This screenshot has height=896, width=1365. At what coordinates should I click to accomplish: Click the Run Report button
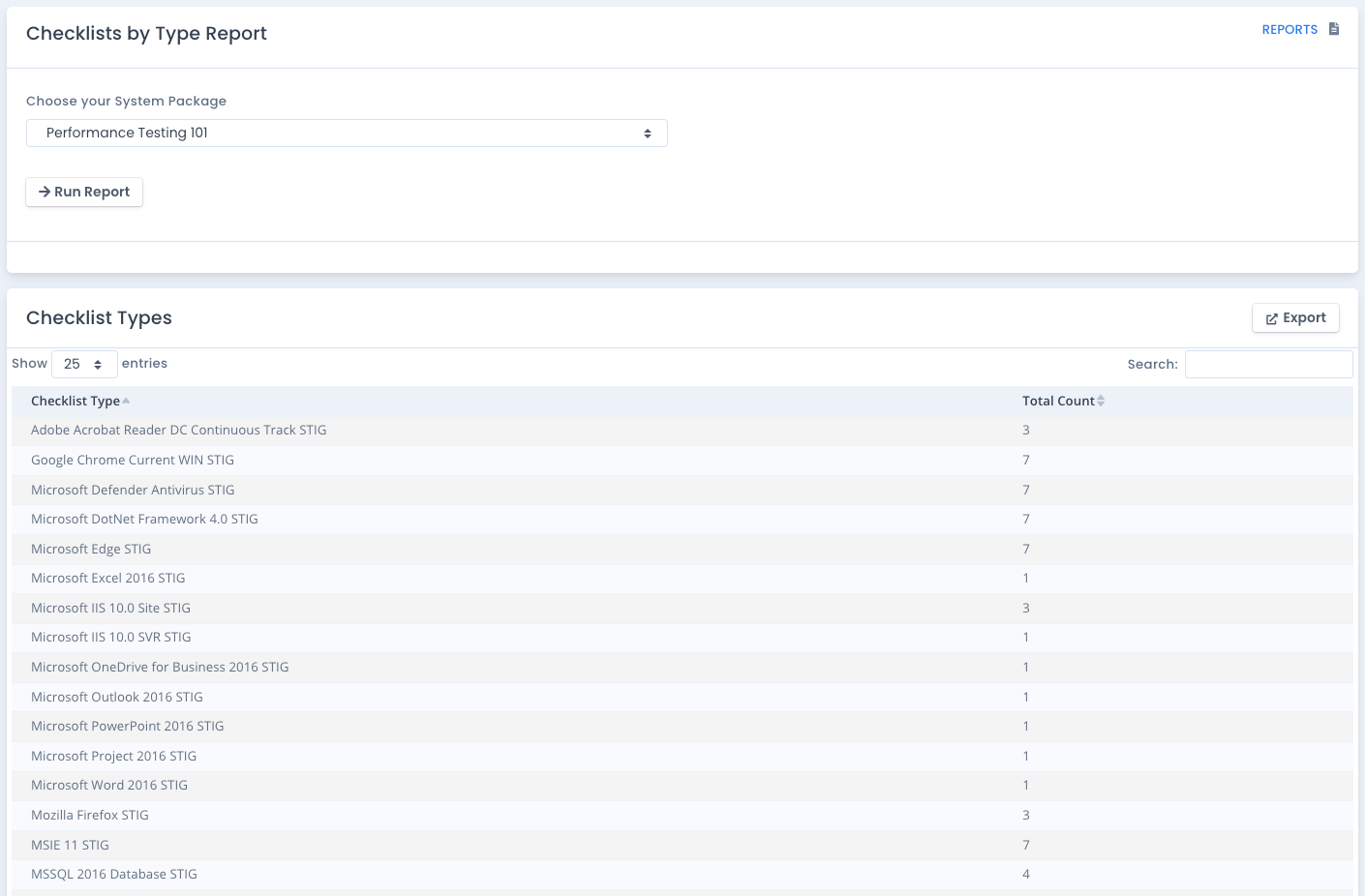(x=84, y=192)
